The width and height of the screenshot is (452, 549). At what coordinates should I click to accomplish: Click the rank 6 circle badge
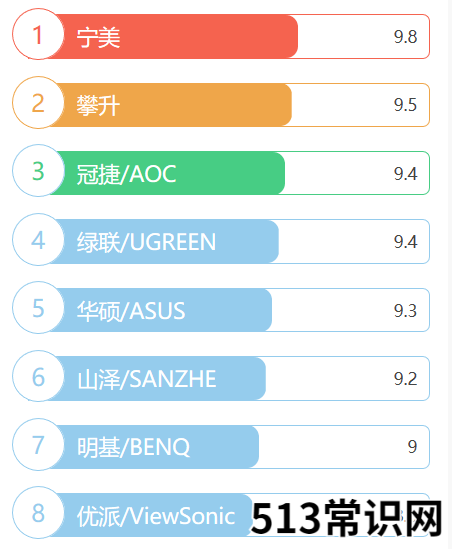click(38, 376)
